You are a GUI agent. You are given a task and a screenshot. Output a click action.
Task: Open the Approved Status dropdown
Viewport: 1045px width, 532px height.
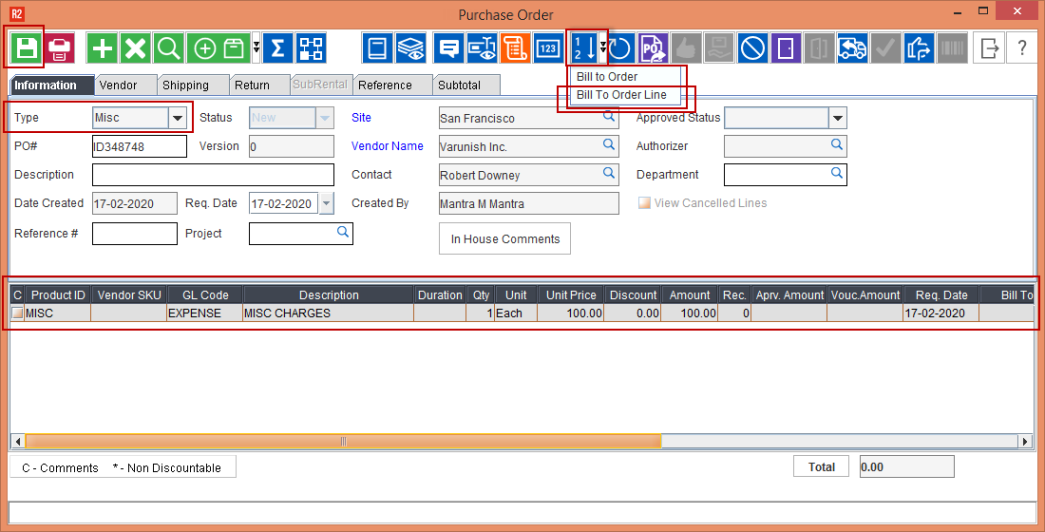click(x=837, y=118)
